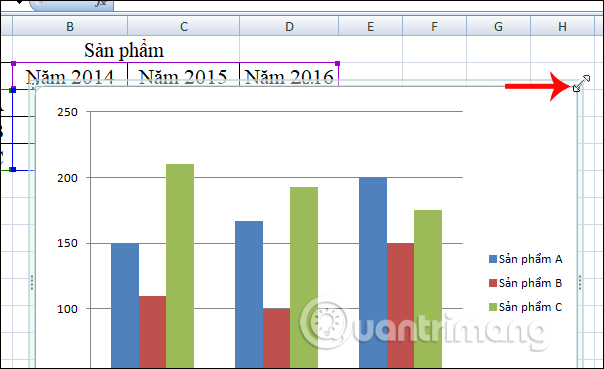The image size is (604, 369).
Task: Click the fx insert function button
Action: [x=101, y=3]
